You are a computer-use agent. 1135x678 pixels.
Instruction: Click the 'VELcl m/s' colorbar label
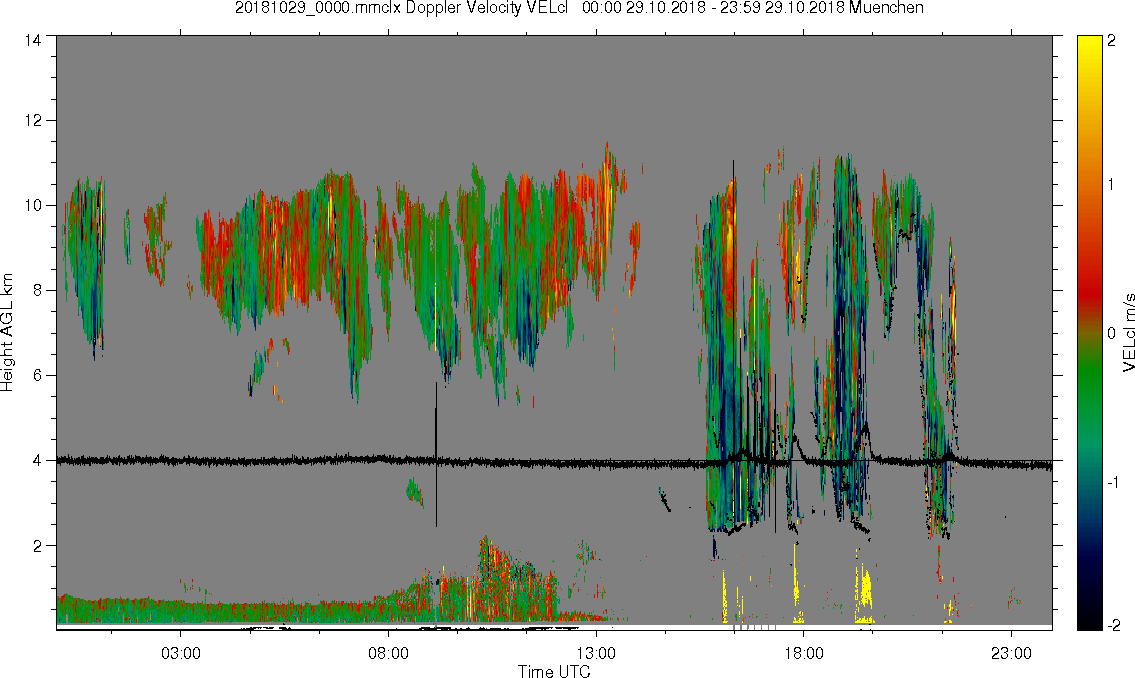(1128, 332)
